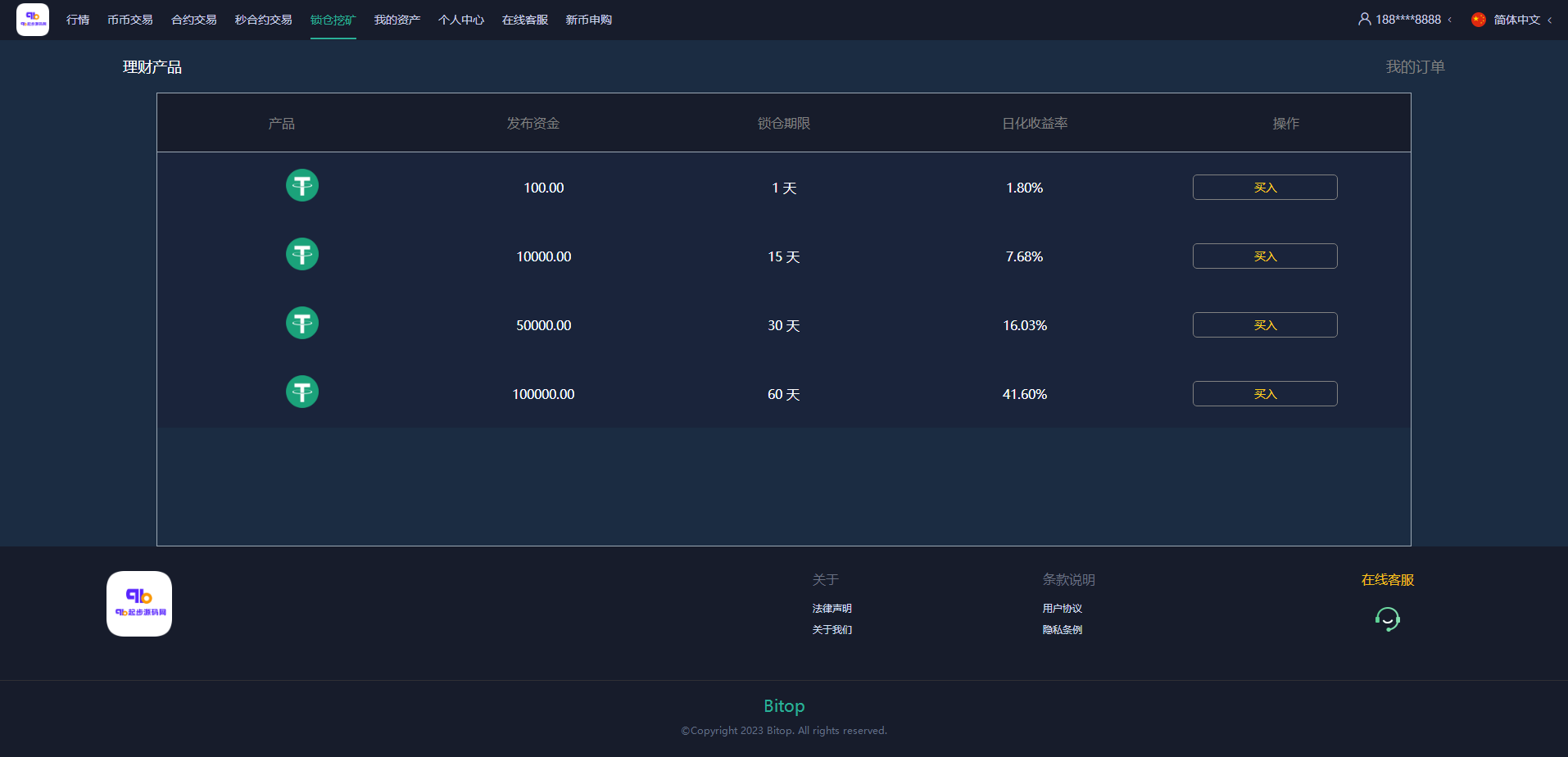
Task: Open the headset customer service icon
Action: [1387, 619]
